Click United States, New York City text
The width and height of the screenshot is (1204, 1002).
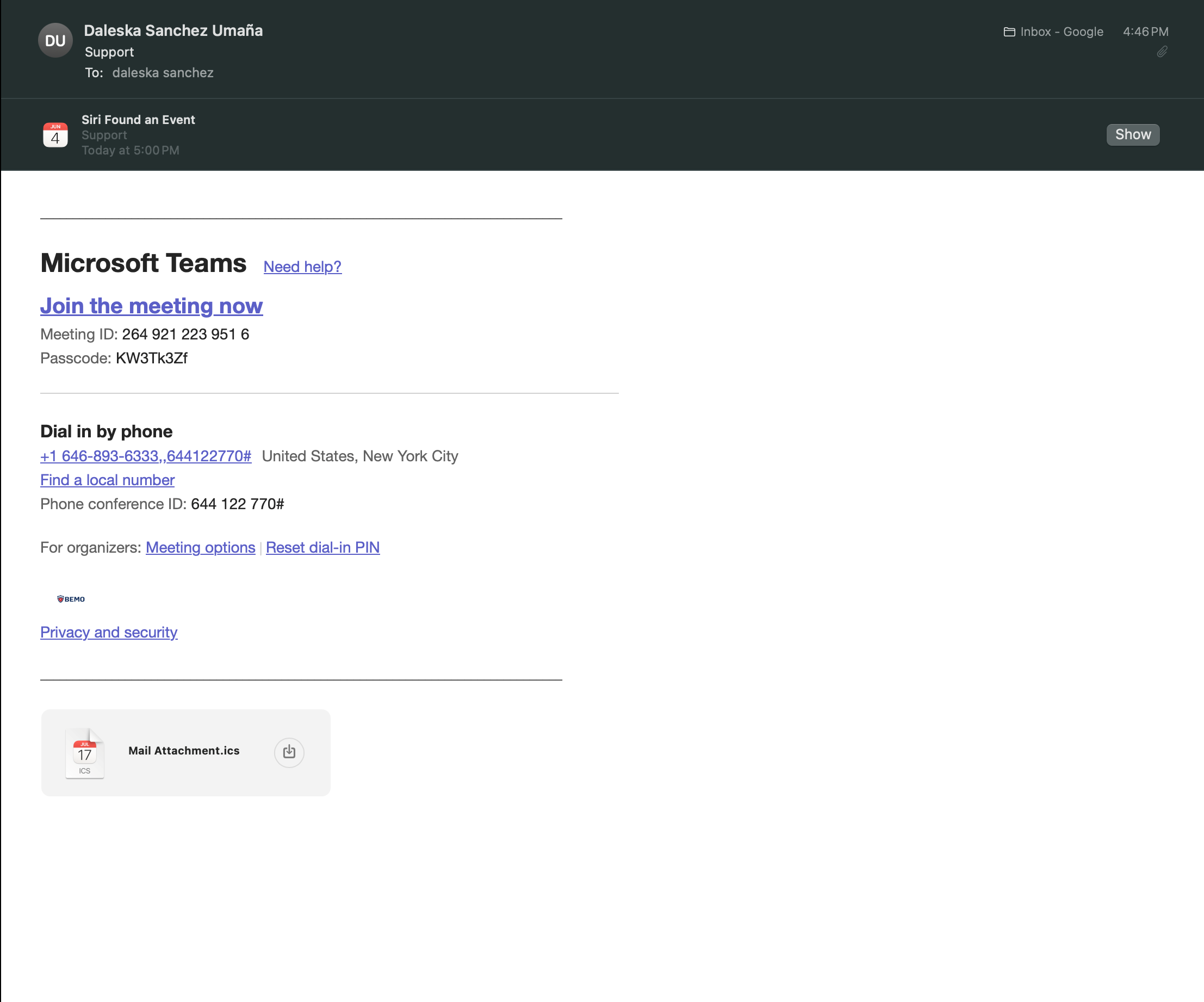tap(360, 456)
